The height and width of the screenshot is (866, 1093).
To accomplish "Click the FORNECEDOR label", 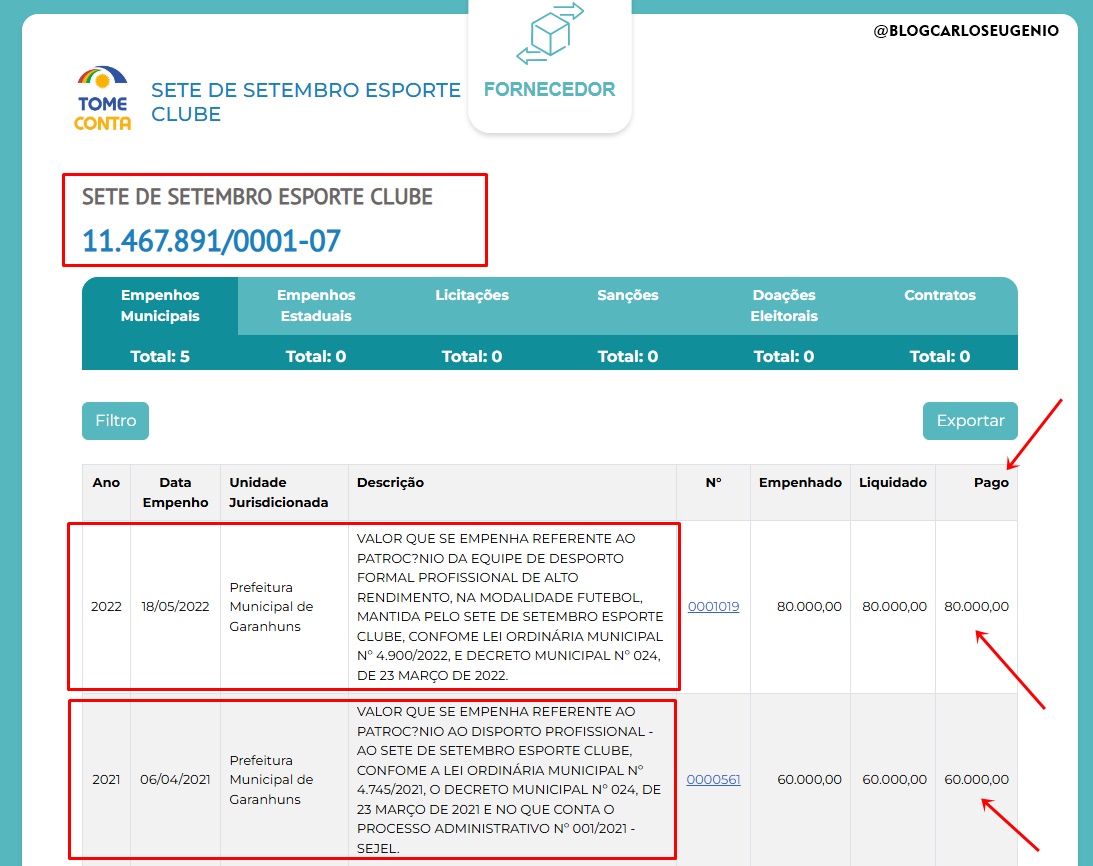I will (549, 89).
